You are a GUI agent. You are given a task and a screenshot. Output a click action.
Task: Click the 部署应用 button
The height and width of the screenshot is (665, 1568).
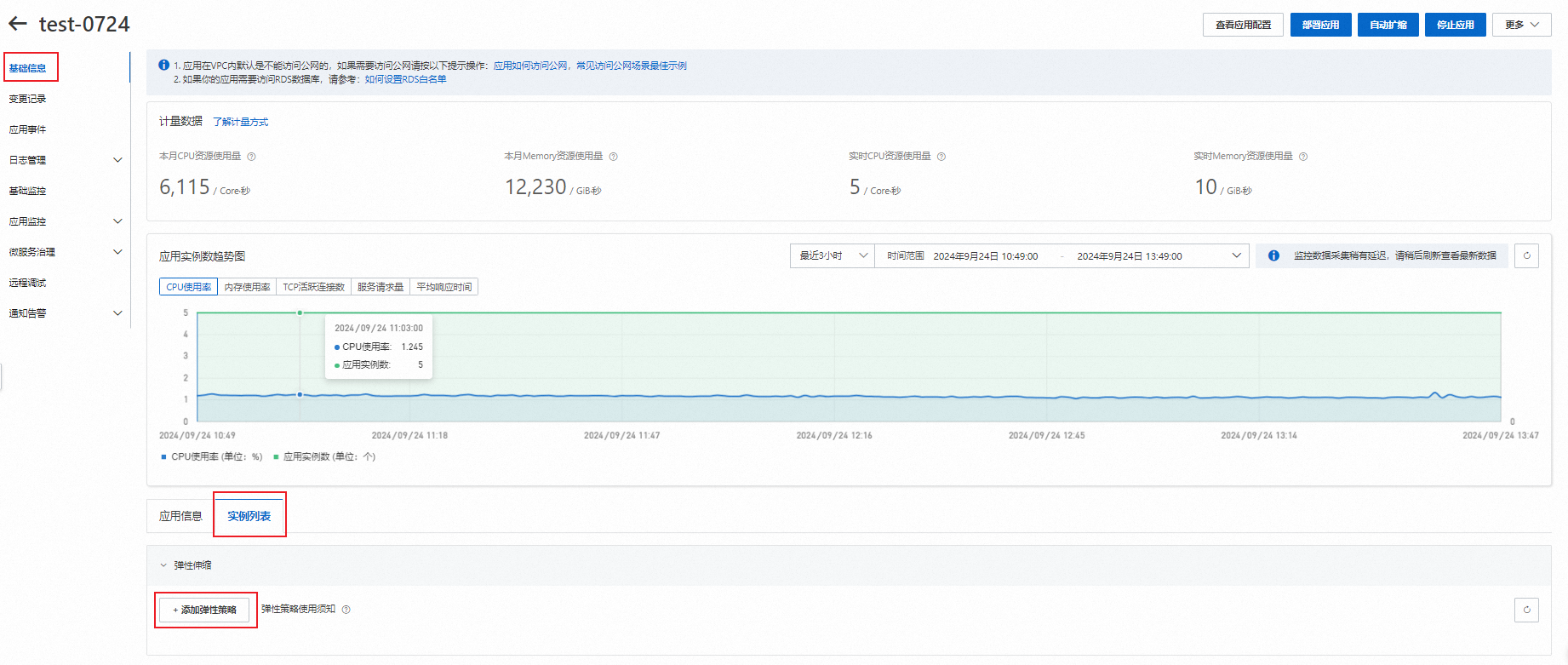pos(1320,25)
